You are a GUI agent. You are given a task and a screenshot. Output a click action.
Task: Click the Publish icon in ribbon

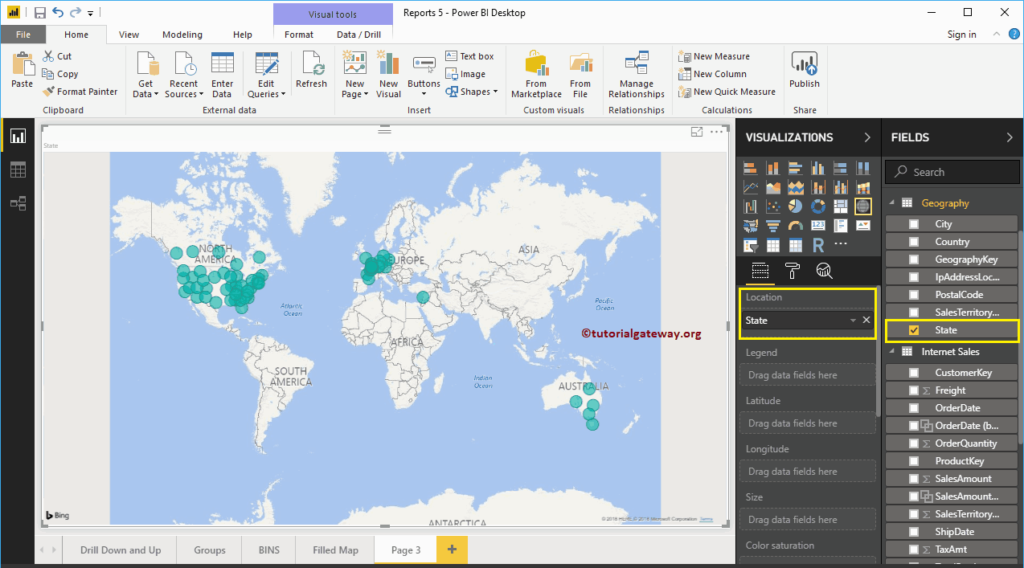coord(804,71)
